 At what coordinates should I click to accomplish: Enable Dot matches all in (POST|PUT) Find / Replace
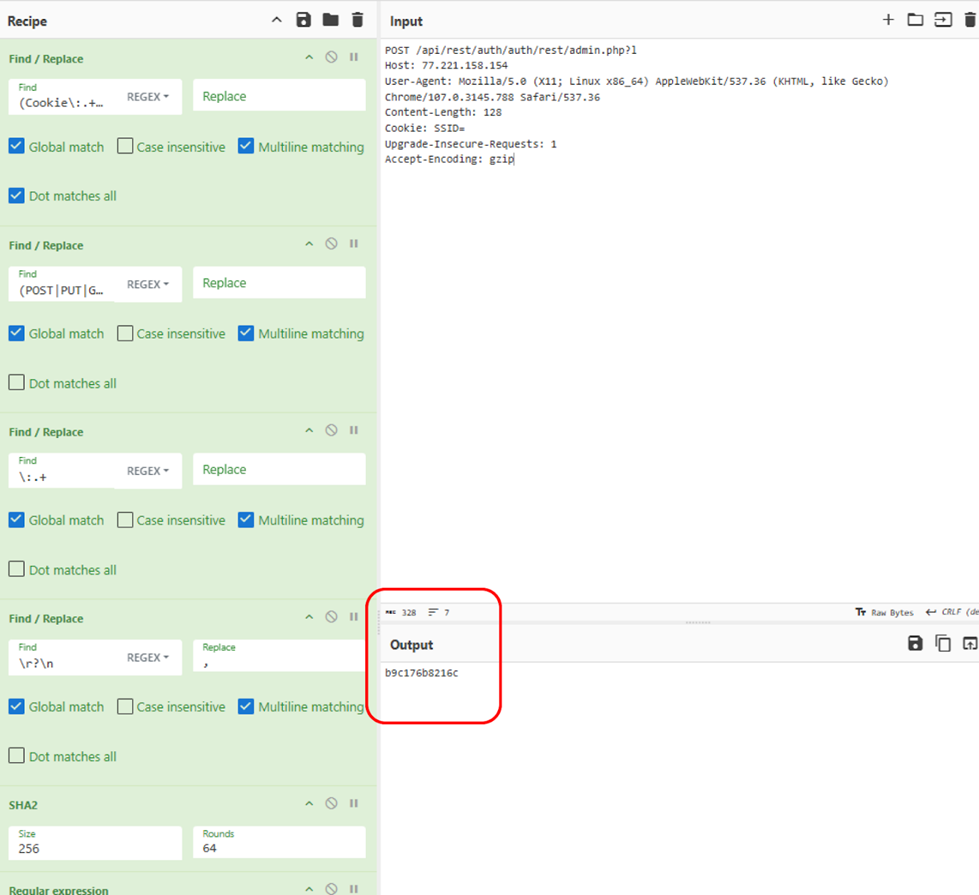[17, 382]
